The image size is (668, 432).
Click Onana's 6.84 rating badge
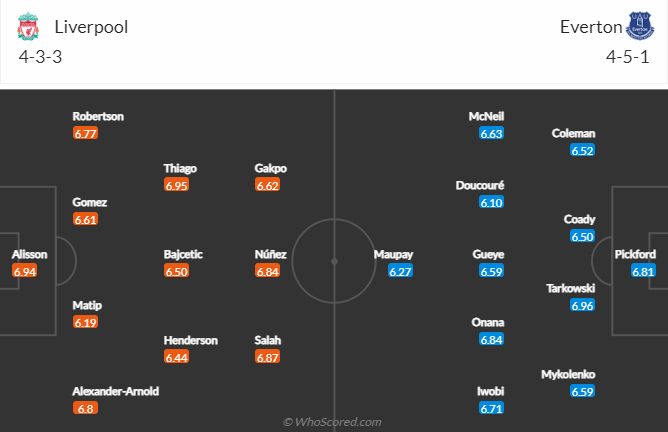click(492, 340)
